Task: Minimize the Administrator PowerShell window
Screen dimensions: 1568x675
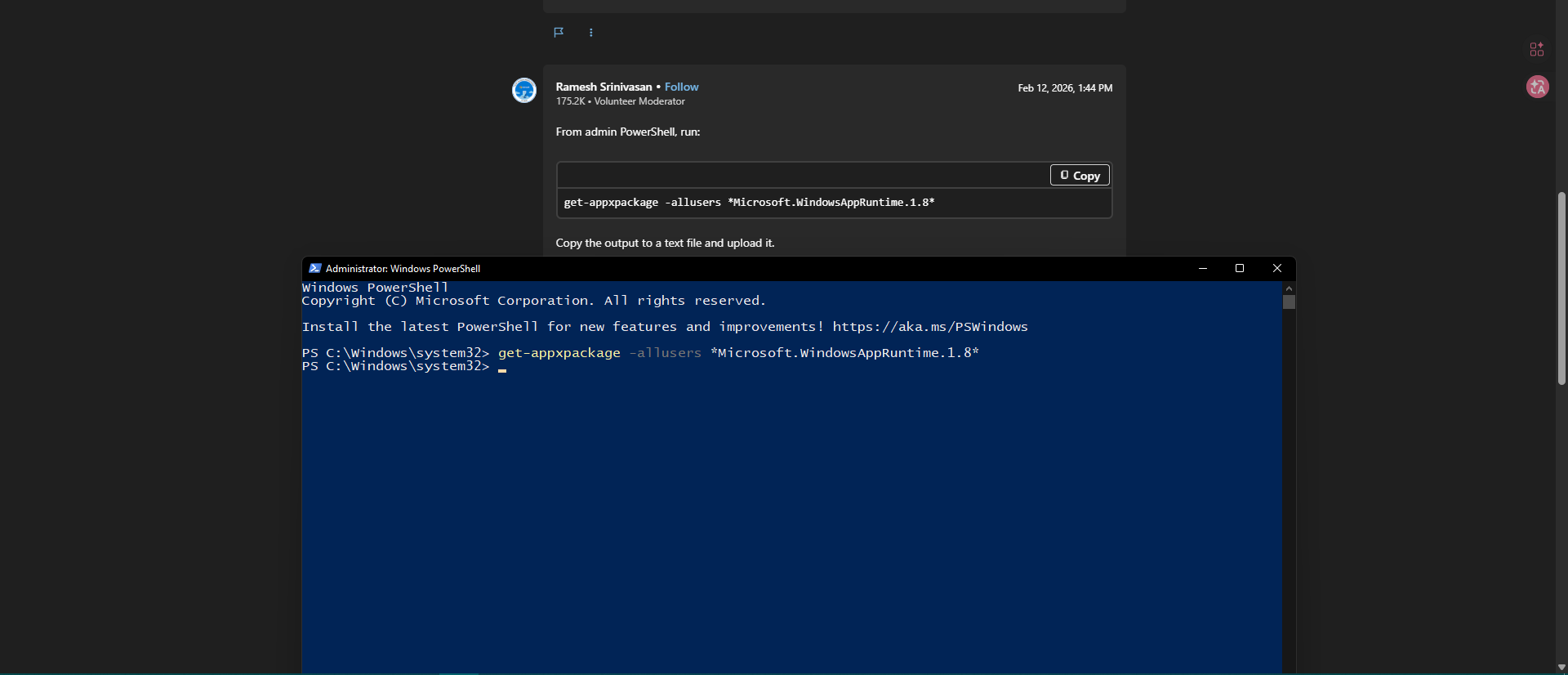Action: (x=1203, y=268)
